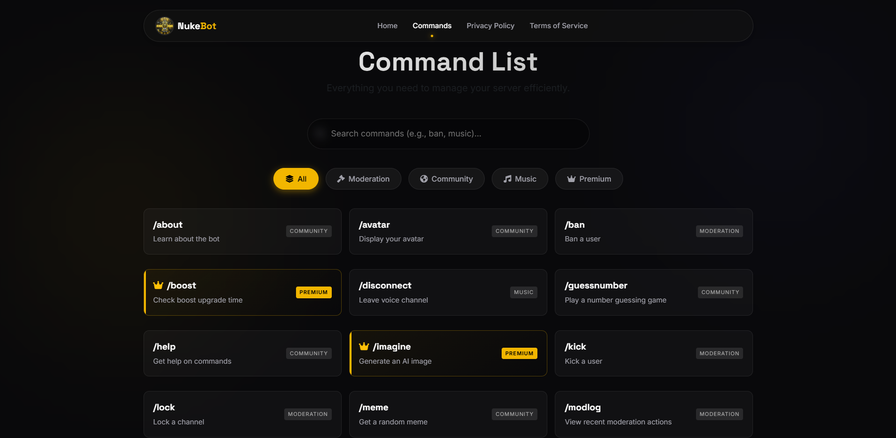The height and width of the screenshot is (438, 896).
Task: Focus the Search commands input field
Action: point(450,134)
